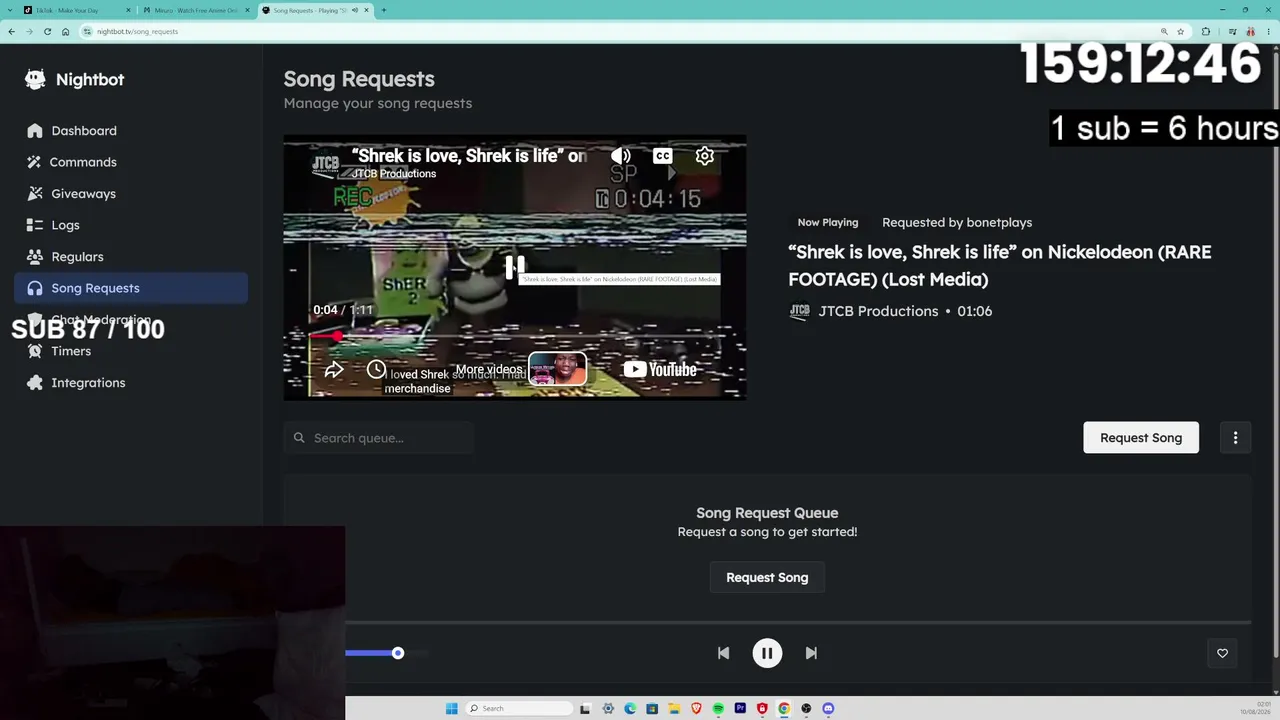Screen dimensions: 1280x720
Task: Open site information icon in address bar
Action: tap(88, 32)
